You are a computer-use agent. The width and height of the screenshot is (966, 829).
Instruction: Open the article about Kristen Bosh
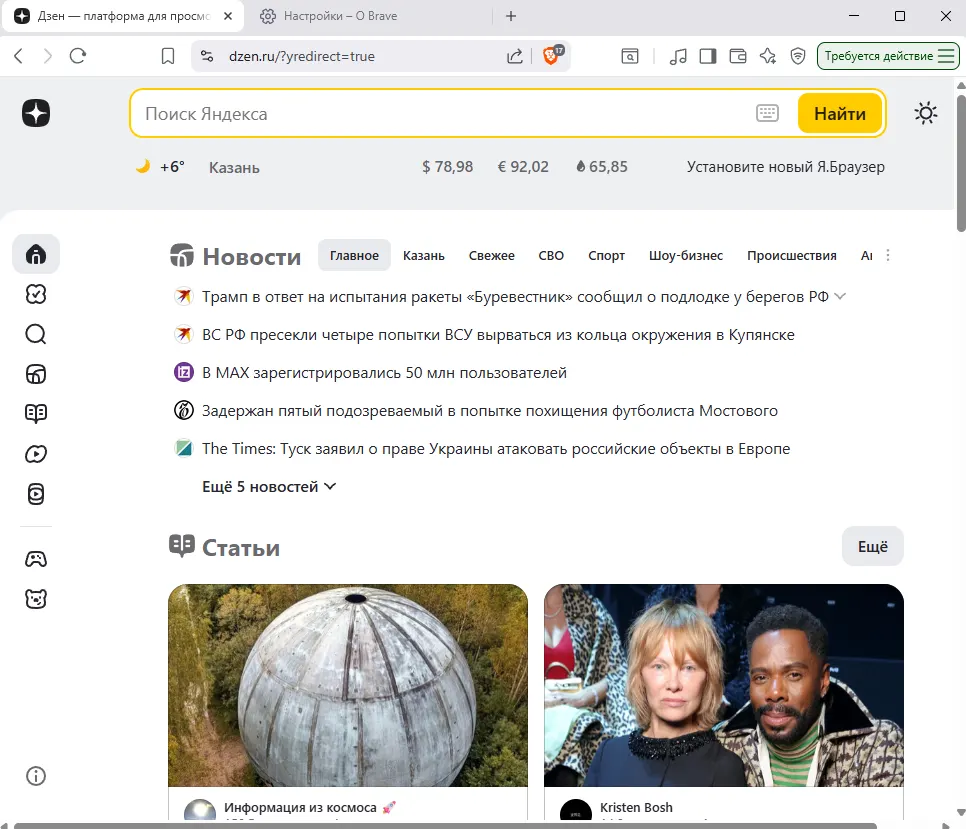[x=723, y=685]
